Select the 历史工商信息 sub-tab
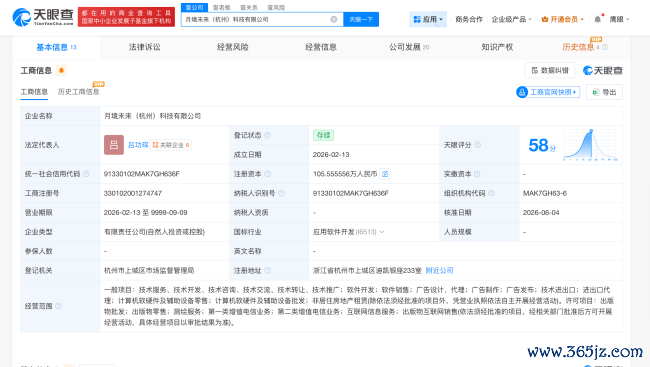650x367 pixels. pyautogui.click(x=78, y=92)
